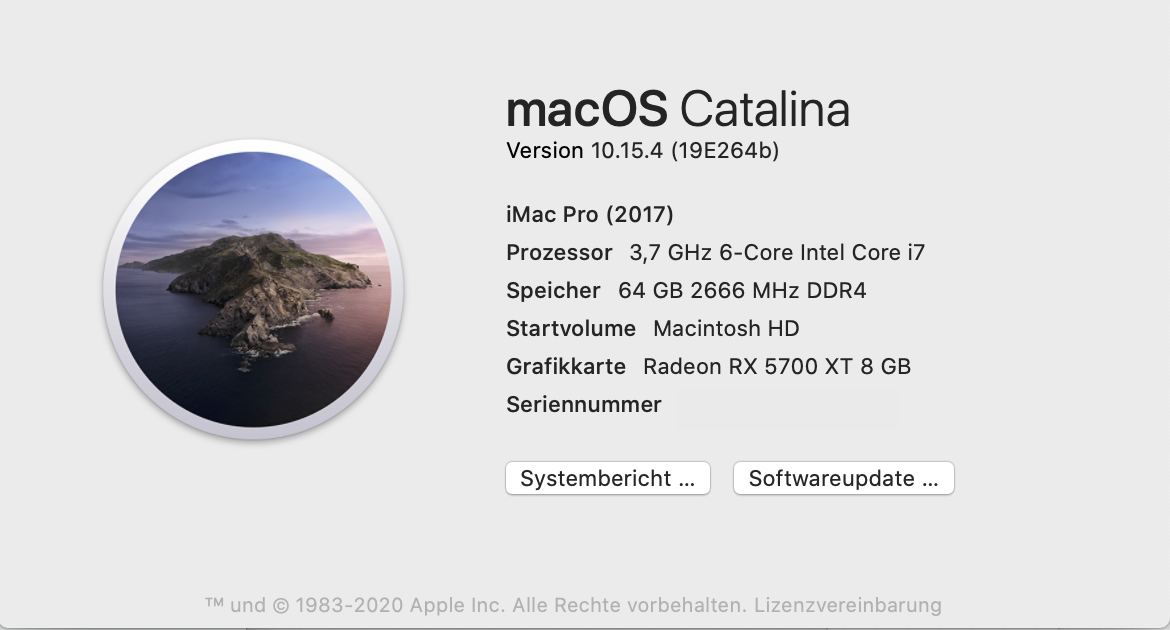Click the macOS Catalina island icon
Viewport: 1170px width, 630px height.
coord(253,290)
